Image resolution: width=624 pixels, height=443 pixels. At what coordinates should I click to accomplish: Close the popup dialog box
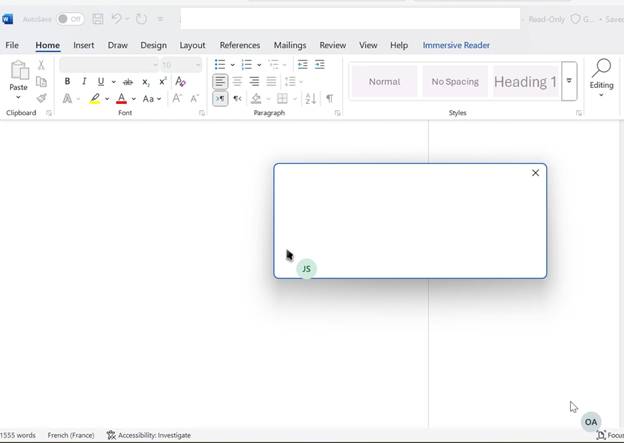[x=535, y=173]
